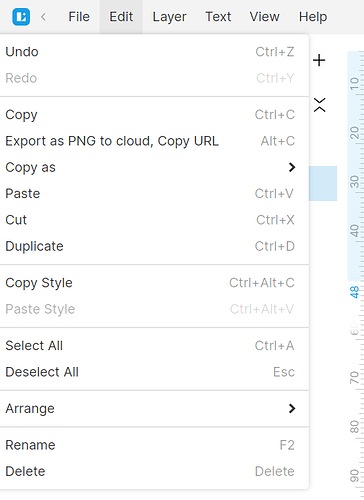Click the collapse arrows icon below plus

[319, 105]
